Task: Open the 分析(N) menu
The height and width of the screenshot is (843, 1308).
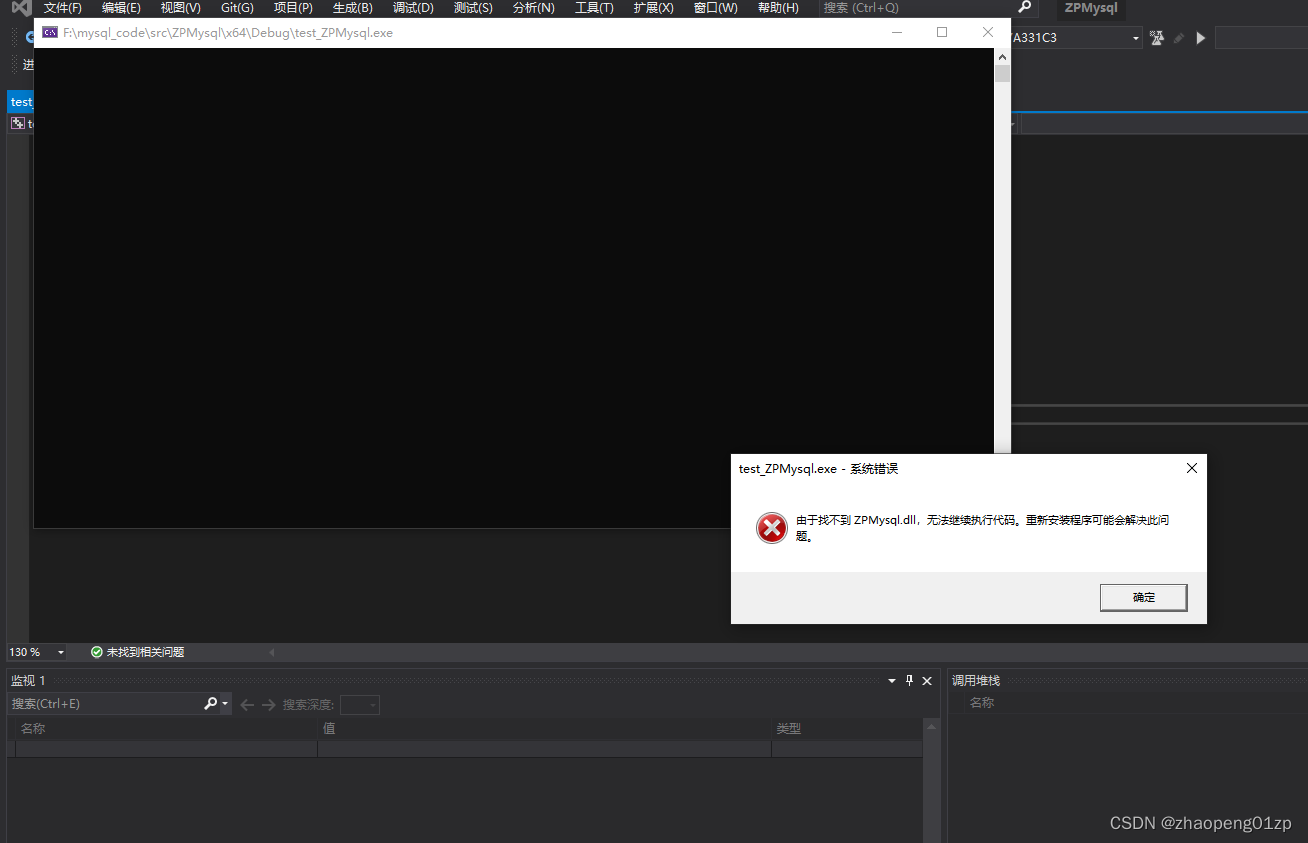Action: coord(533,8)
